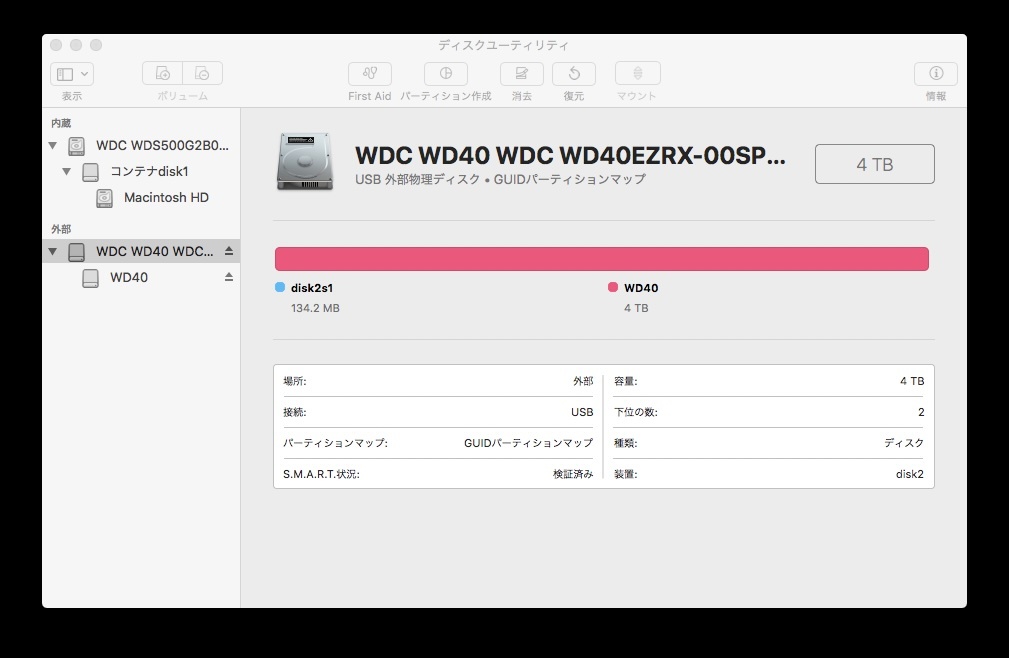Click the blue disk2s1 legend dot
The width and height of the screenshot is (1009, 658).
(x=282, y=287)
